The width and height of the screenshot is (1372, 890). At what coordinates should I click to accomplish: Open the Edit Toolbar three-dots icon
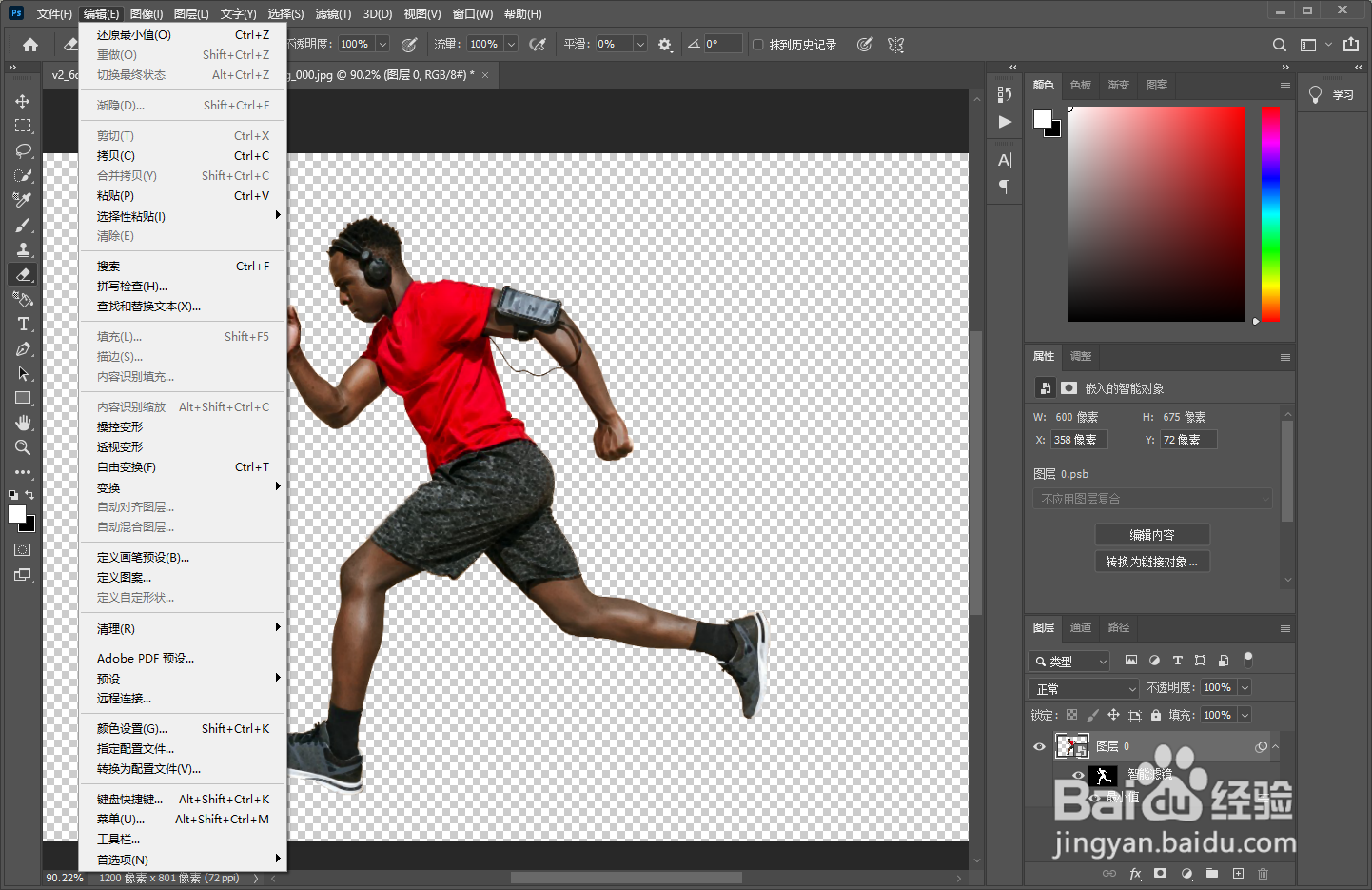pos(23,472)
